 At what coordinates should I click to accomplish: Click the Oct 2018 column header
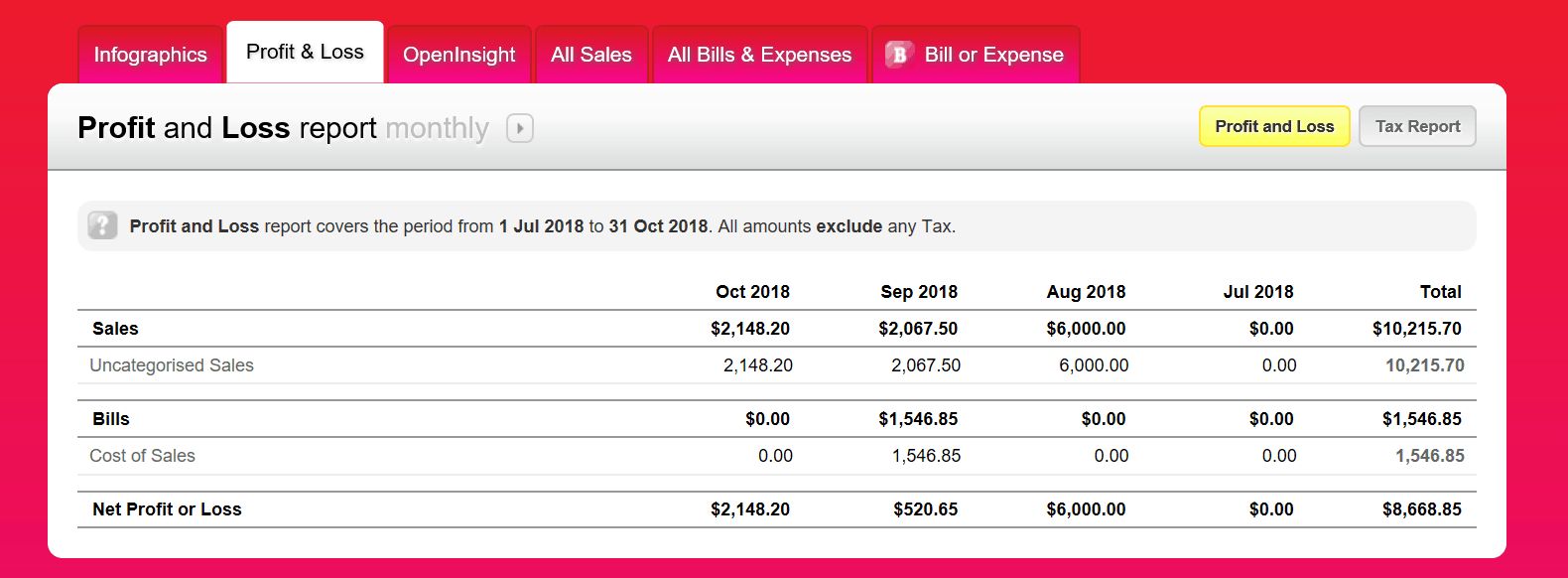(x=752, y=292)
